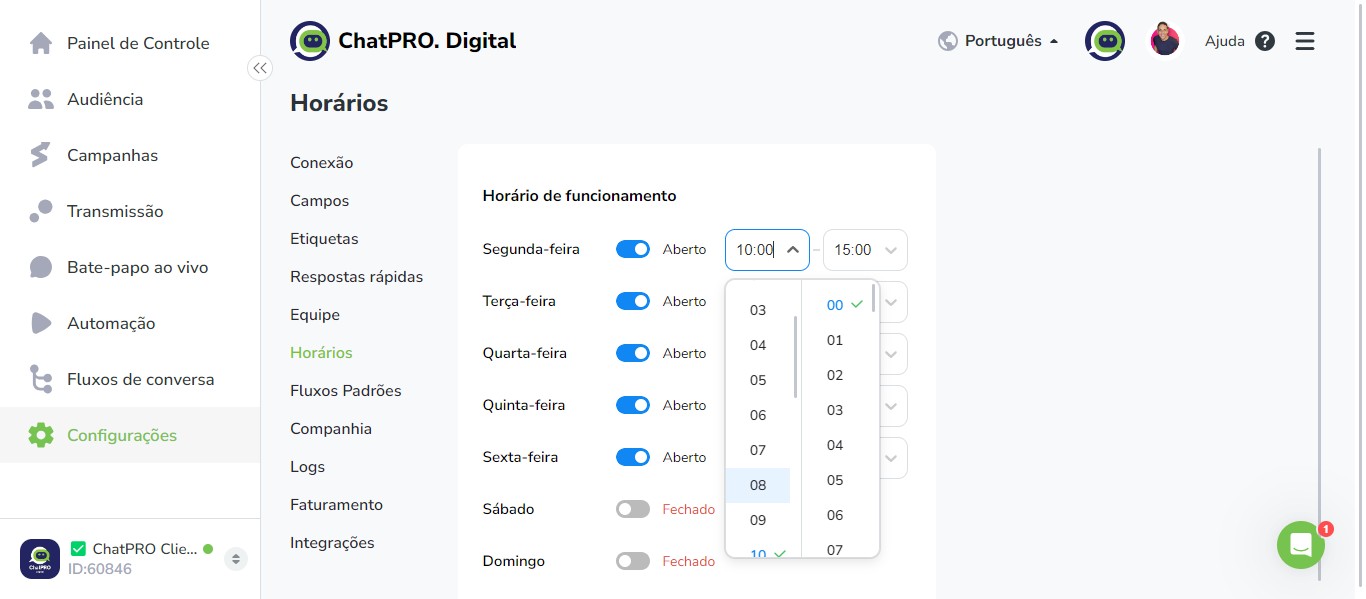1366x599 pixels.
Task: Click the round ChatPRO robot icon next to the avatar
Action: point(1105,41)
